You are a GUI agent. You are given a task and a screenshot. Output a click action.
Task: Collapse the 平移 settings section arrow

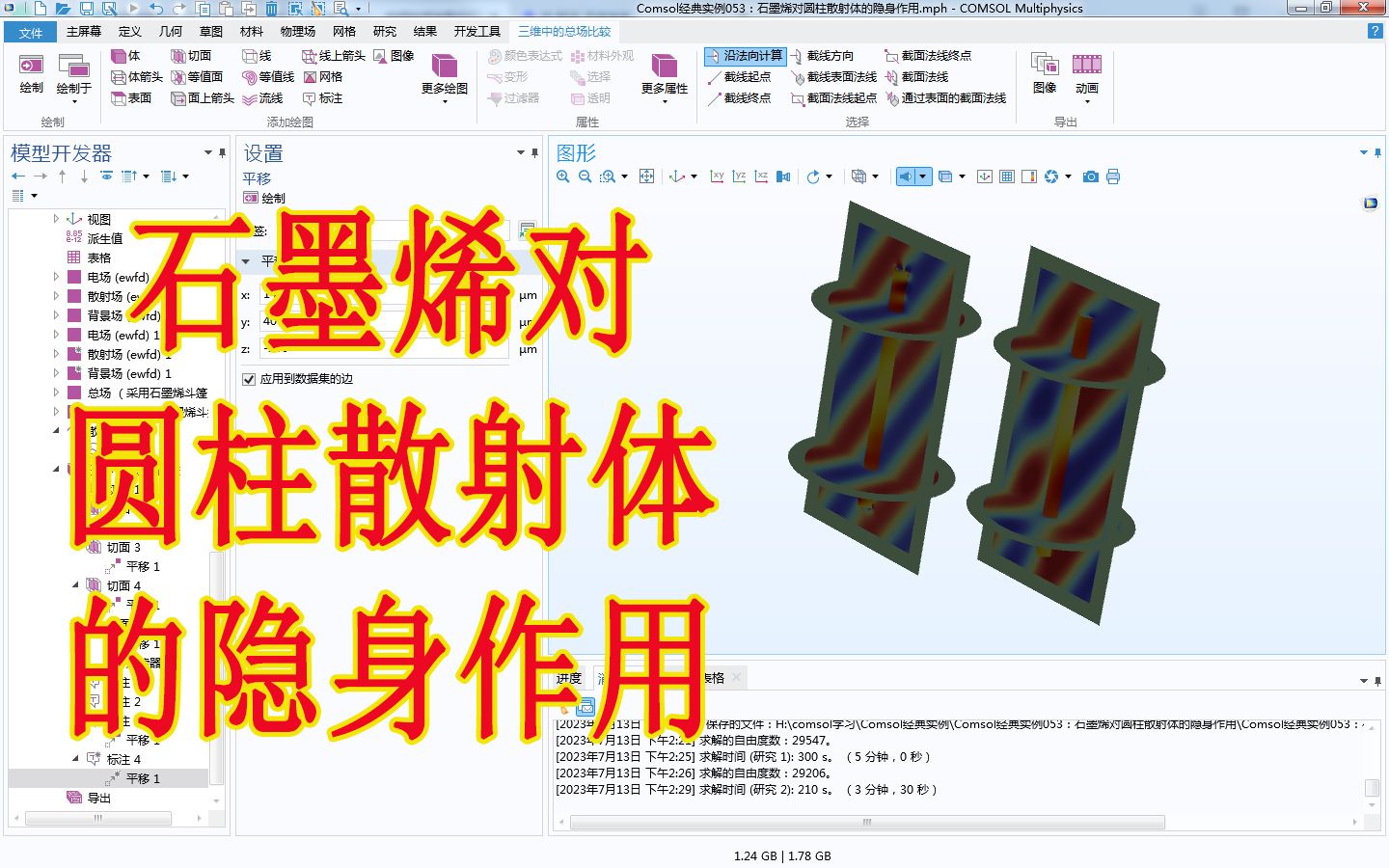coord(245,261)
